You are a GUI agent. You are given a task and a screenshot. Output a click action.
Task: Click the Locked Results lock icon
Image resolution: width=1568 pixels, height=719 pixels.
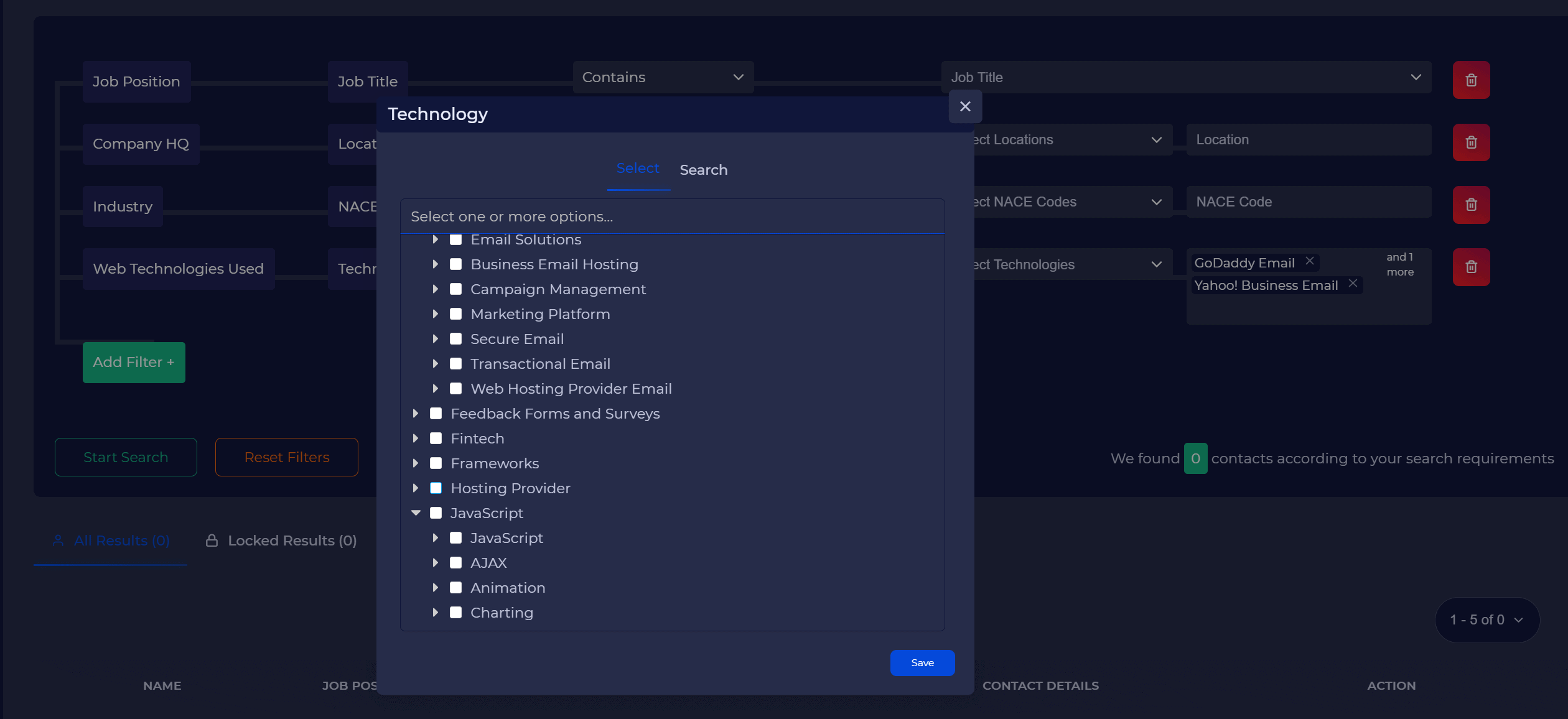[x=212, y=540]
